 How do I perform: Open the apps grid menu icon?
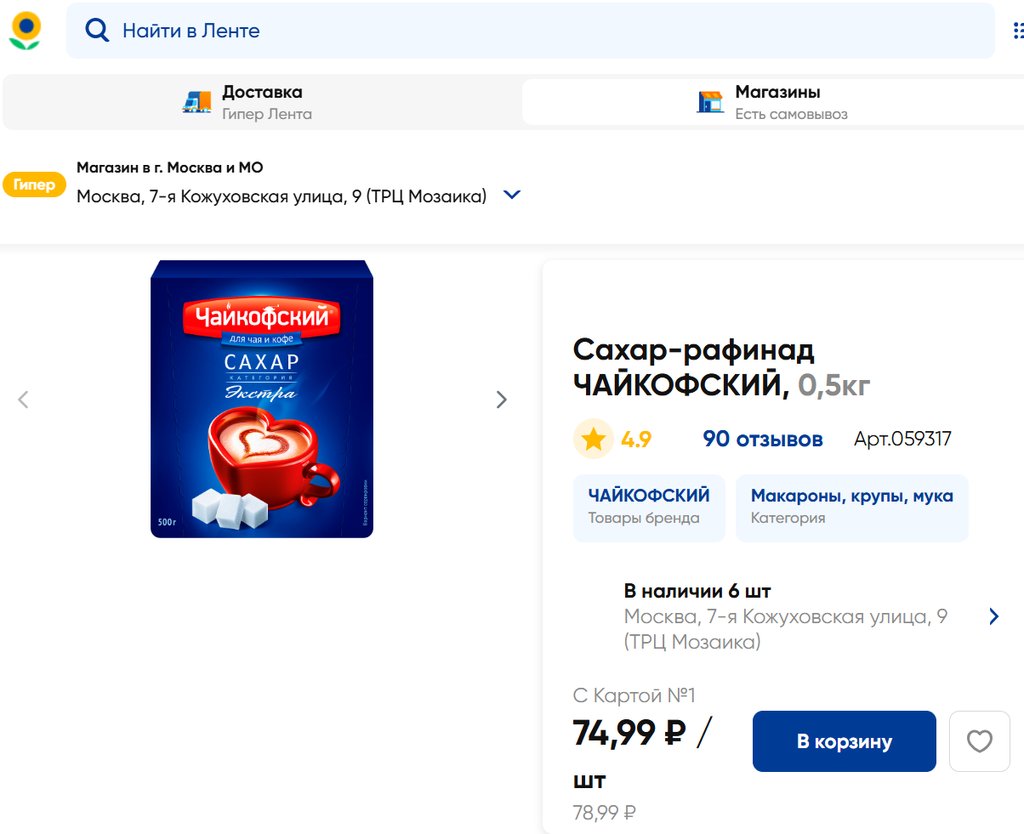tap(1018, 31)
